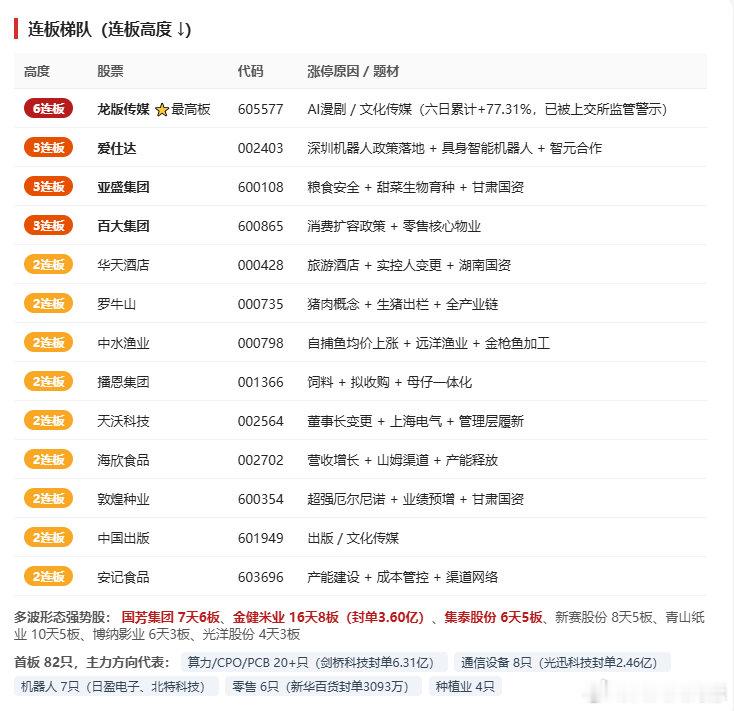Open stock 爱仕达
This screenshot has height=711, width=734.
(x=117, y=148)
